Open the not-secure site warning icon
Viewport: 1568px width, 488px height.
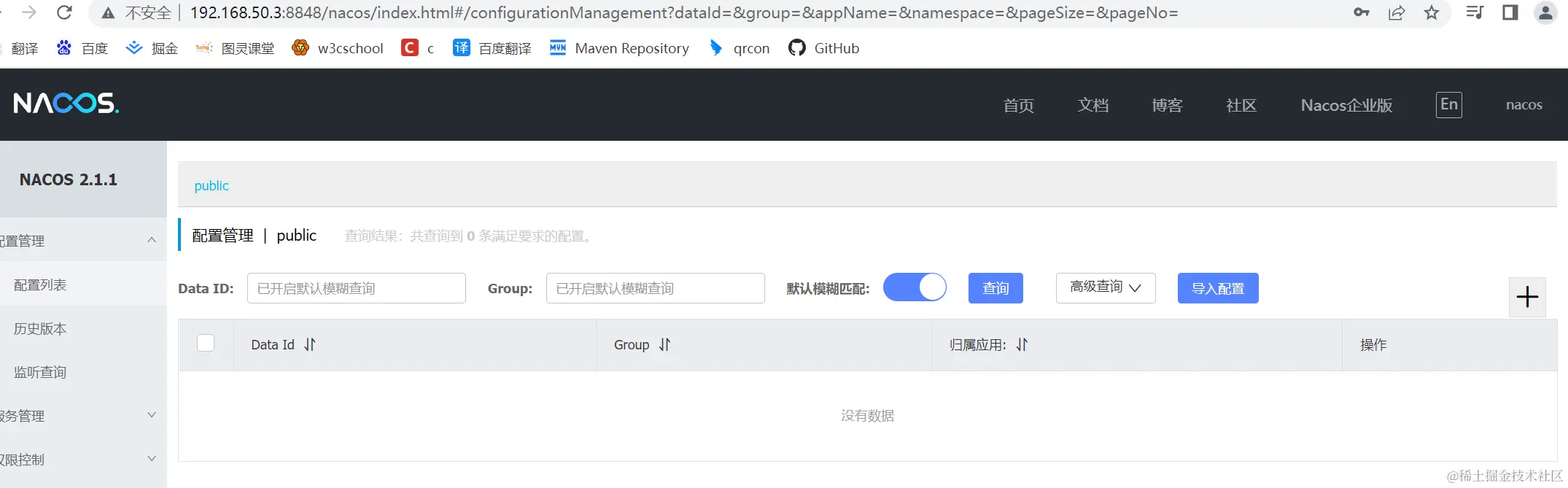[x=108, y=13]
